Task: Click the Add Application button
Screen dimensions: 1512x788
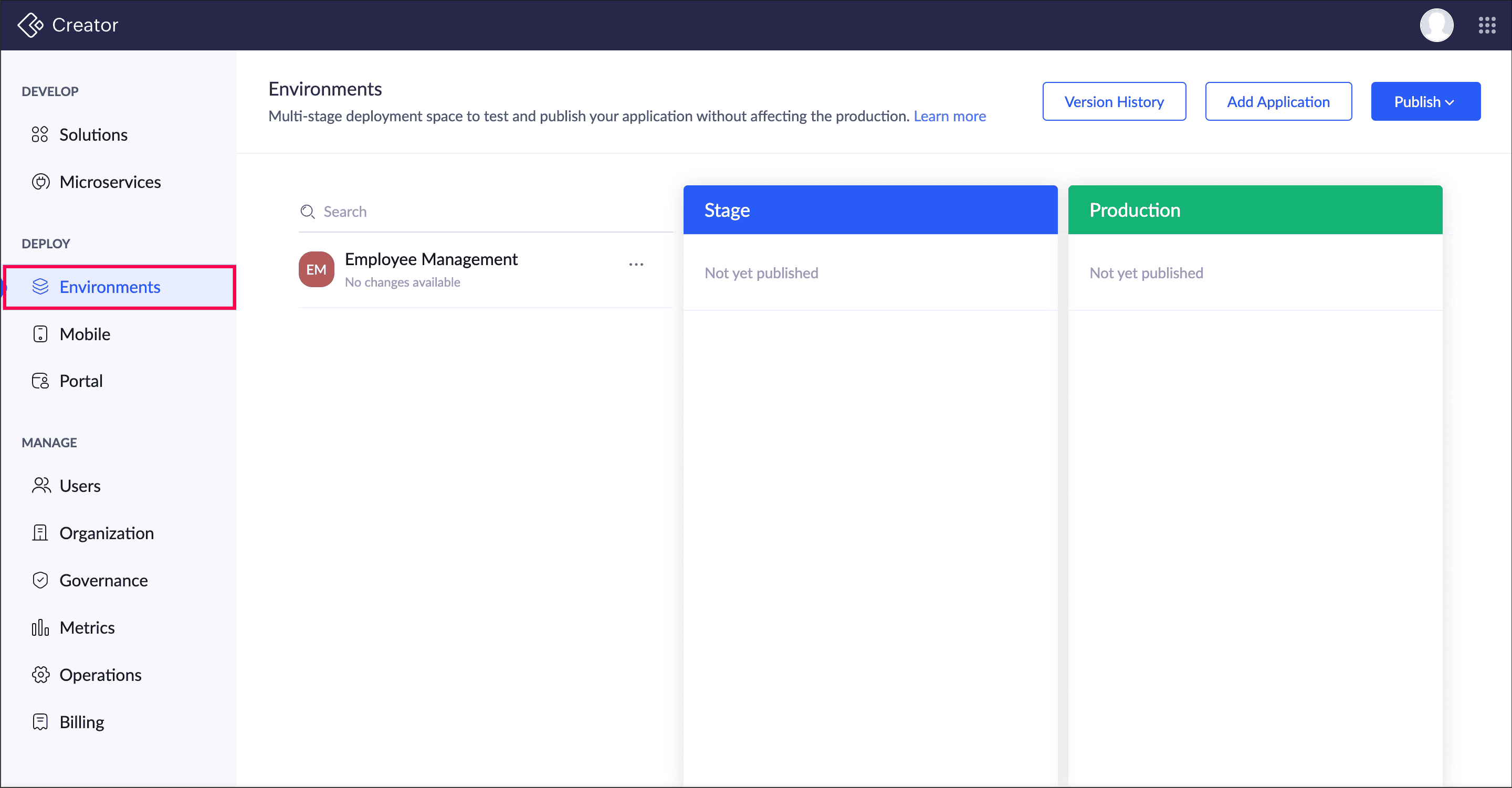Action: 1278,101
